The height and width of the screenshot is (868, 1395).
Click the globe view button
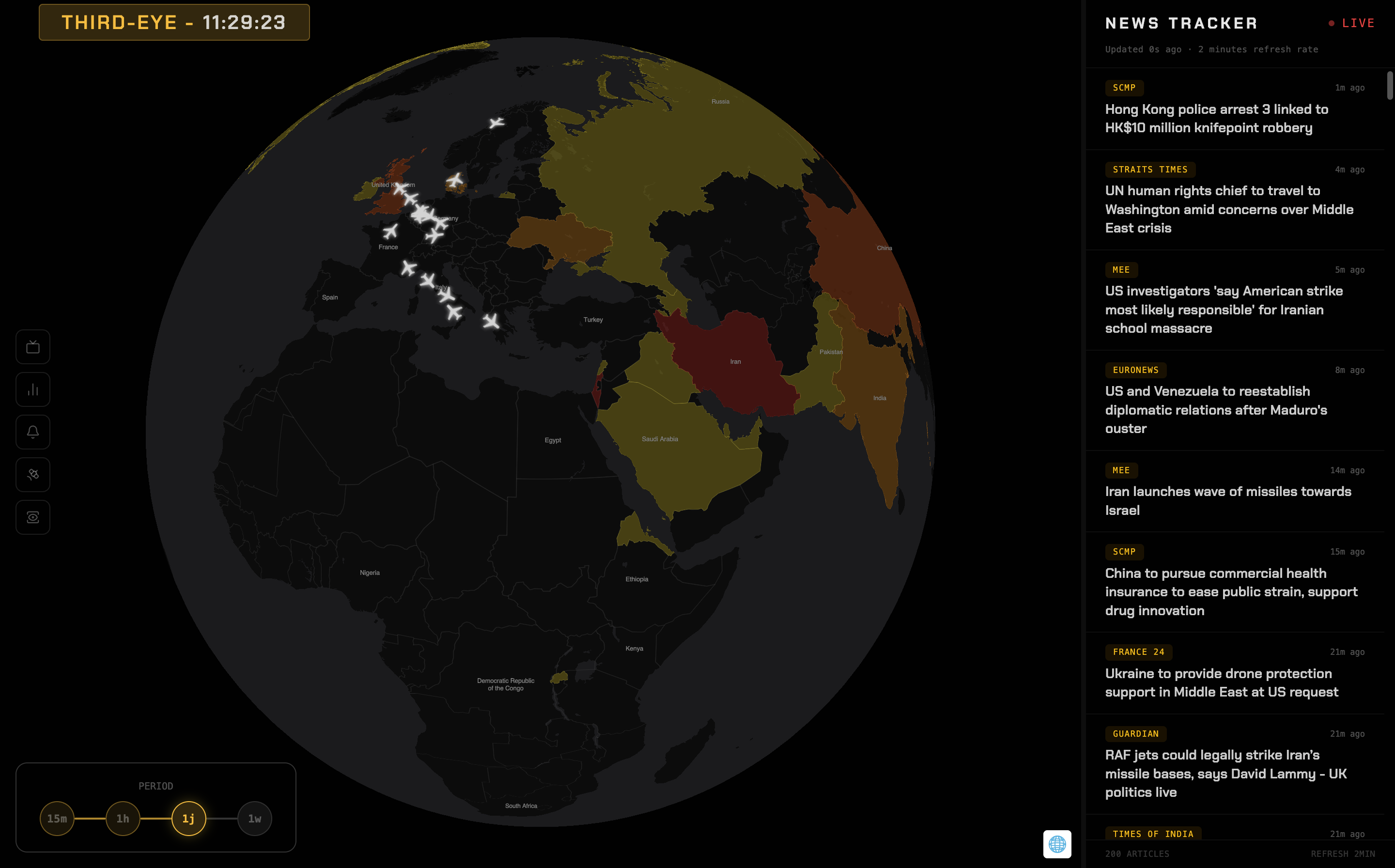[x=1057, y=844]
